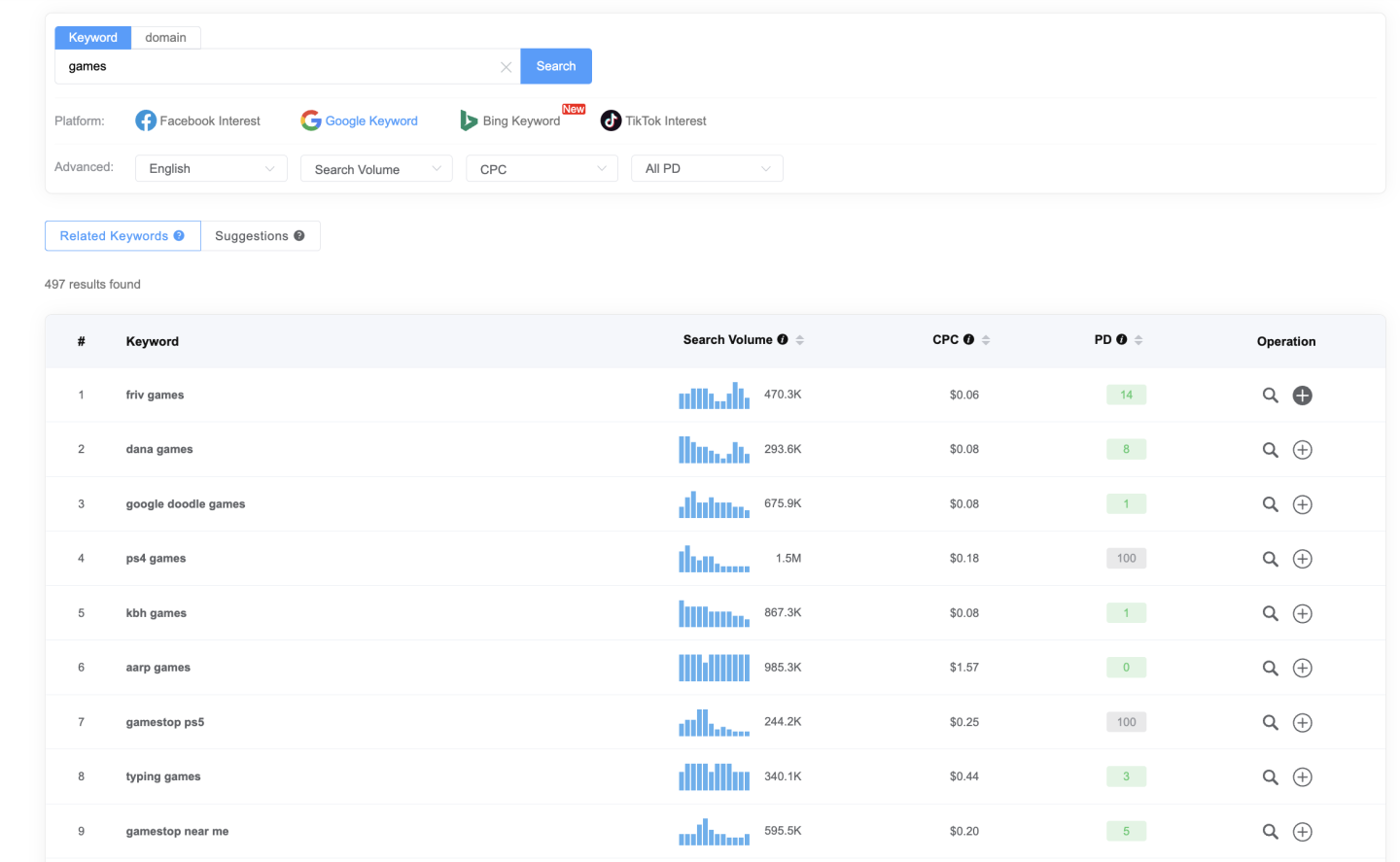The height and width of the screenshot is (862, 1400).
Task: Switch to the domain tab
Action: point(165,37)
